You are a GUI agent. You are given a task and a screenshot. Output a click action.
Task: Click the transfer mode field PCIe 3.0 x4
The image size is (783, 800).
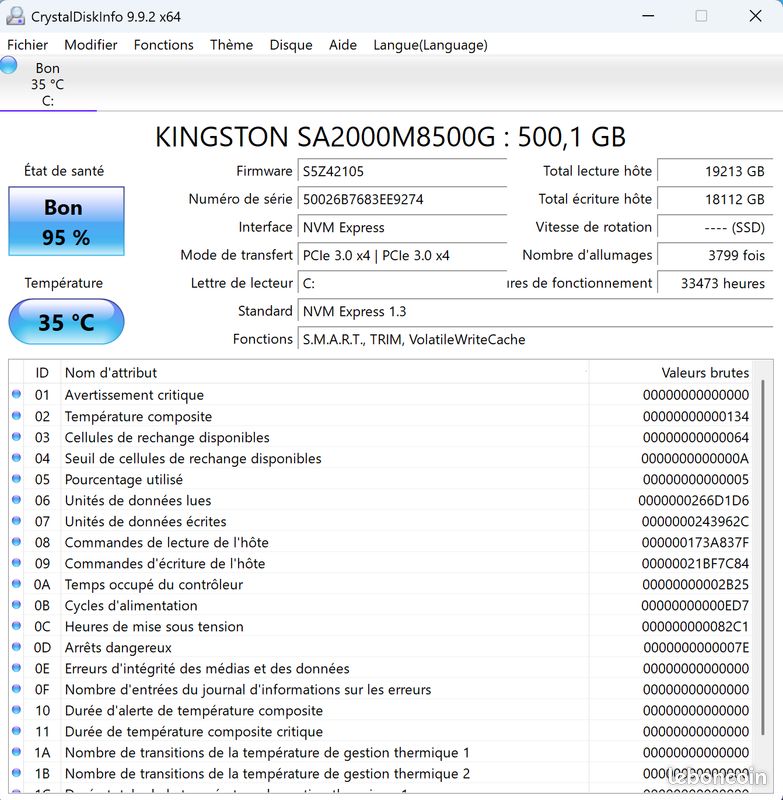coord(402,256)
